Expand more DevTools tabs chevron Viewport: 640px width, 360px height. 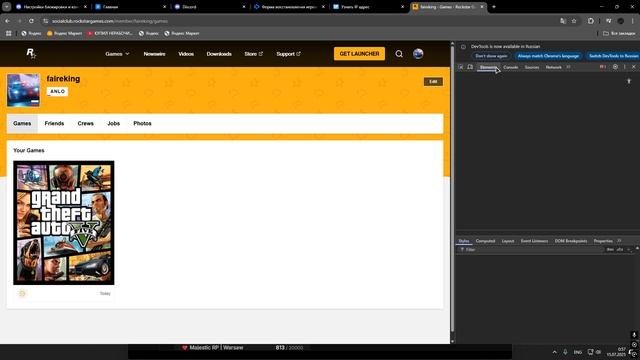pyautogui.click(x=568, y=67)
